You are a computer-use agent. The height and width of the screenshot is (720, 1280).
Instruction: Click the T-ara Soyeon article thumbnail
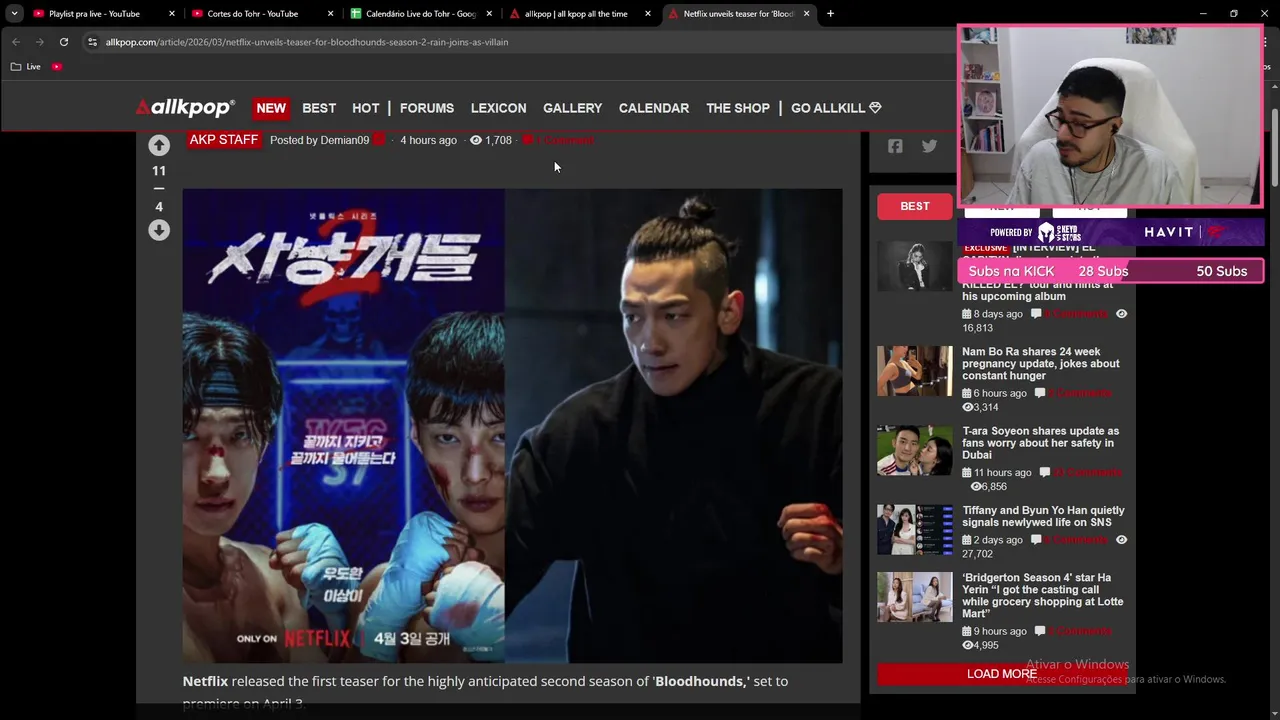point(915,450)
